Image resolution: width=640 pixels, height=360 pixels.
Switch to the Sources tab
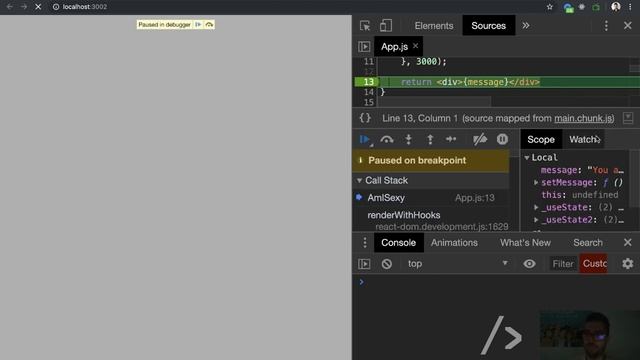(489, 26)
